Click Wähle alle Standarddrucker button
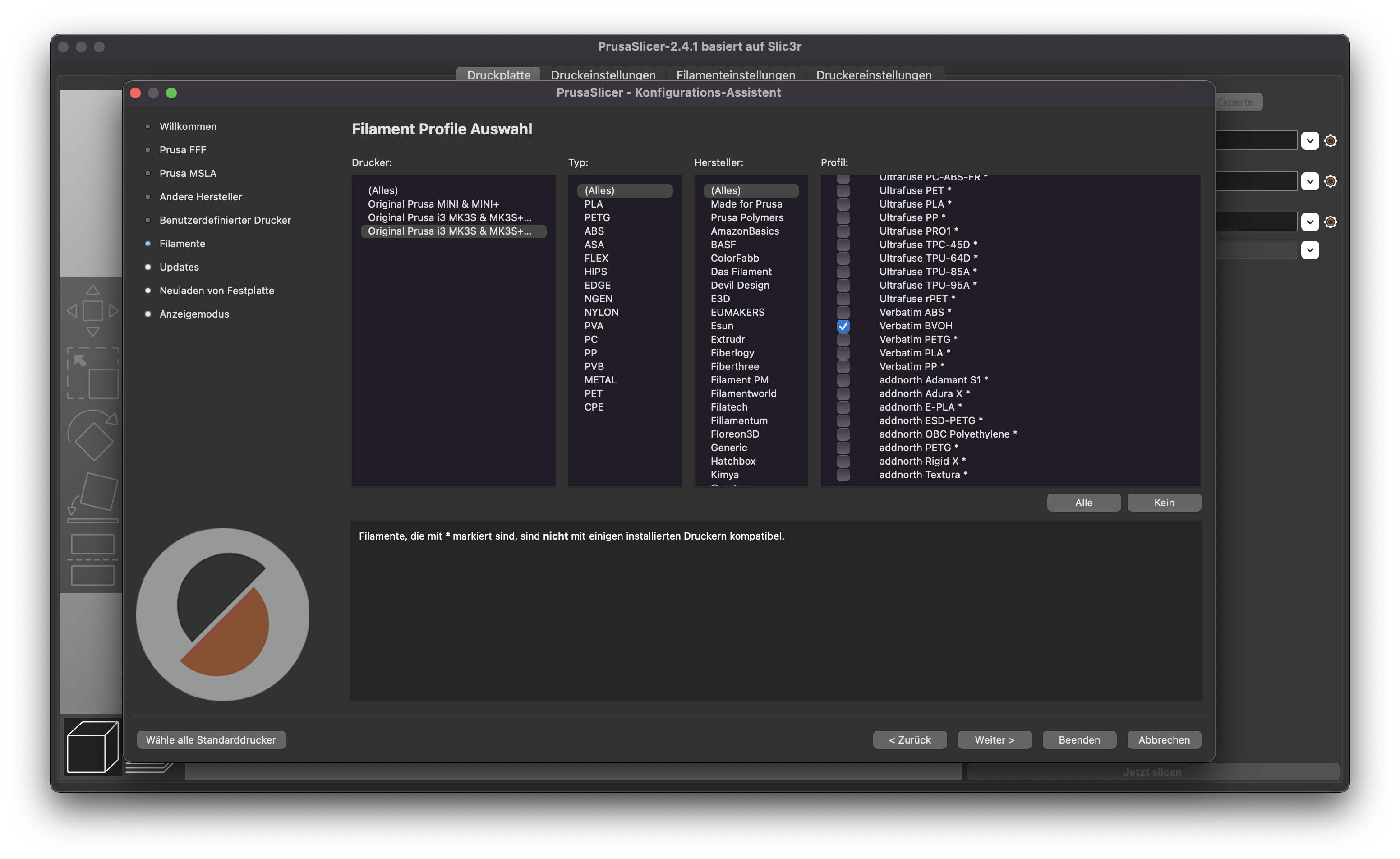This screenshot has height=859, width=1400. pyautogui.click(x=211, y=739)
